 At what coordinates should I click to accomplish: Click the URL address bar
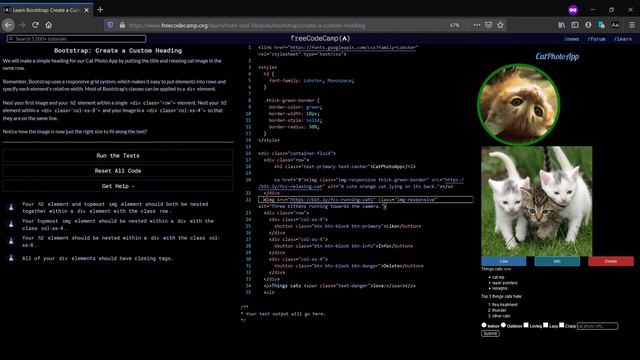(286, 25)
